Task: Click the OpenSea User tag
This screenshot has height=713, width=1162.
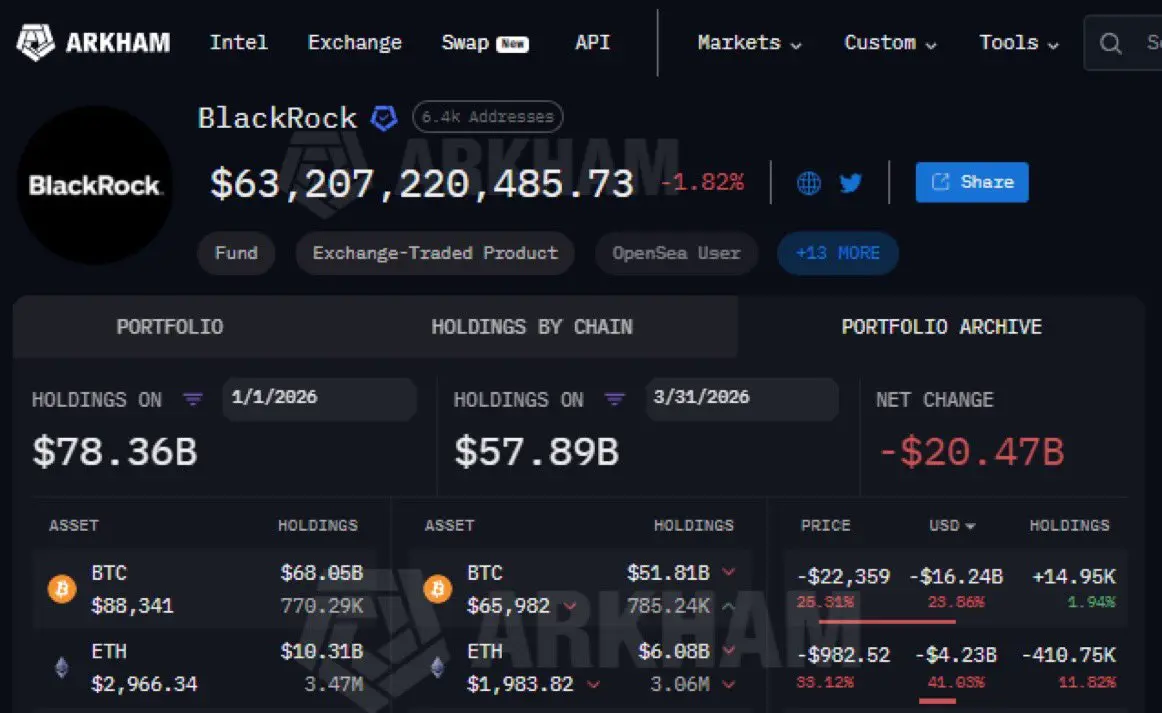Action: click(x=676, y=253)
